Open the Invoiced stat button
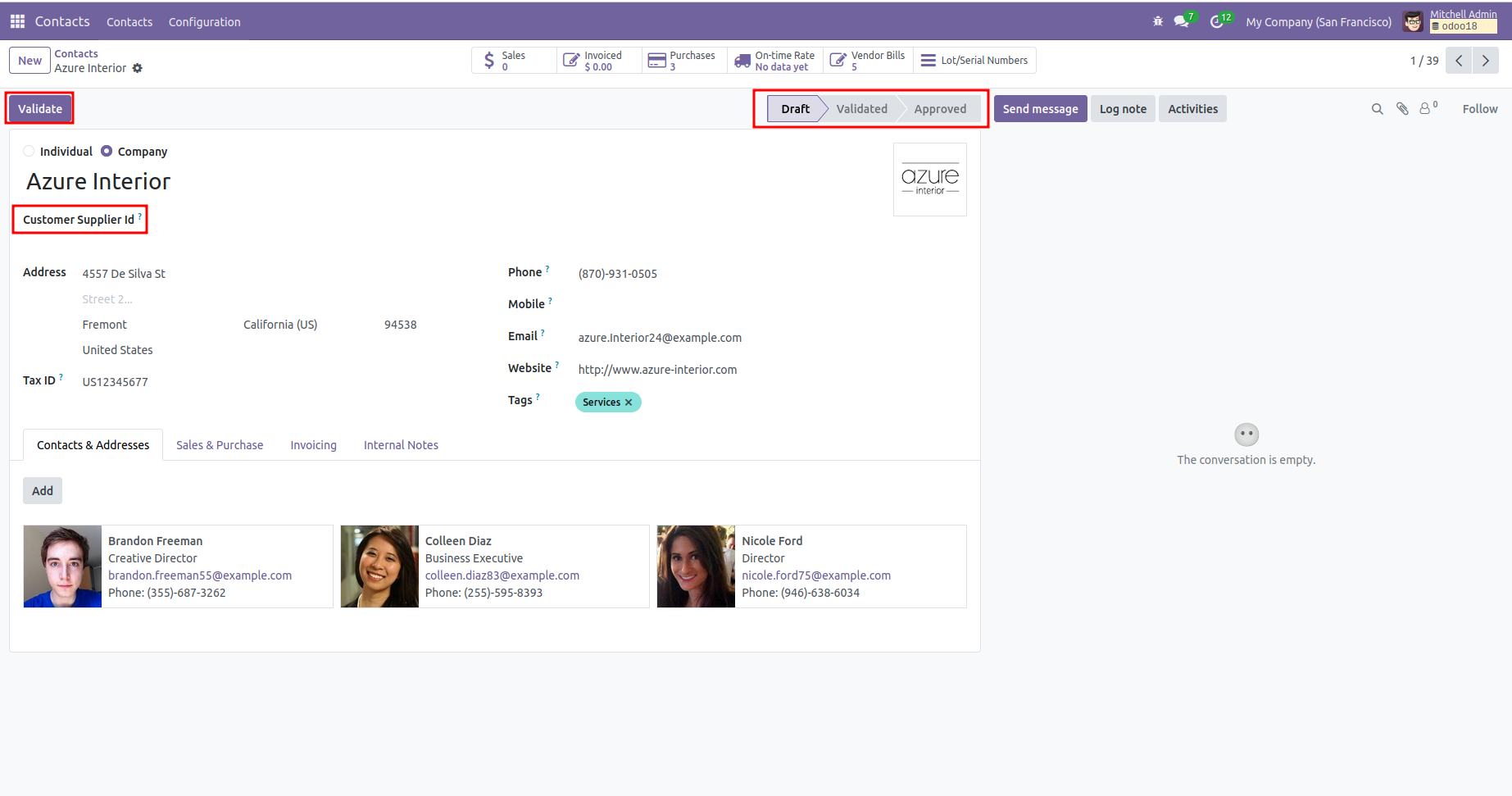The width and height of the screenshot is (1512, 796). click(600, 61)
